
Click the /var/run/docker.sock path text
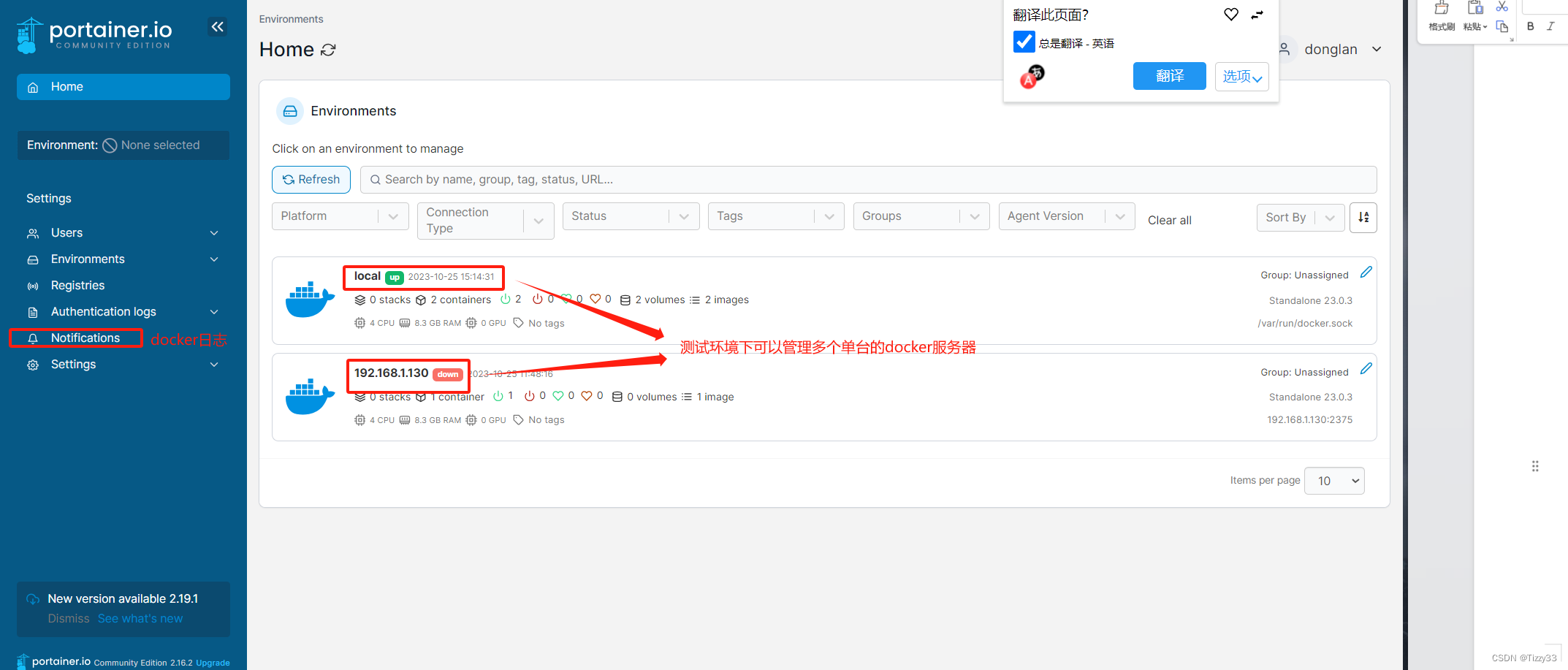click(1305, 324)
